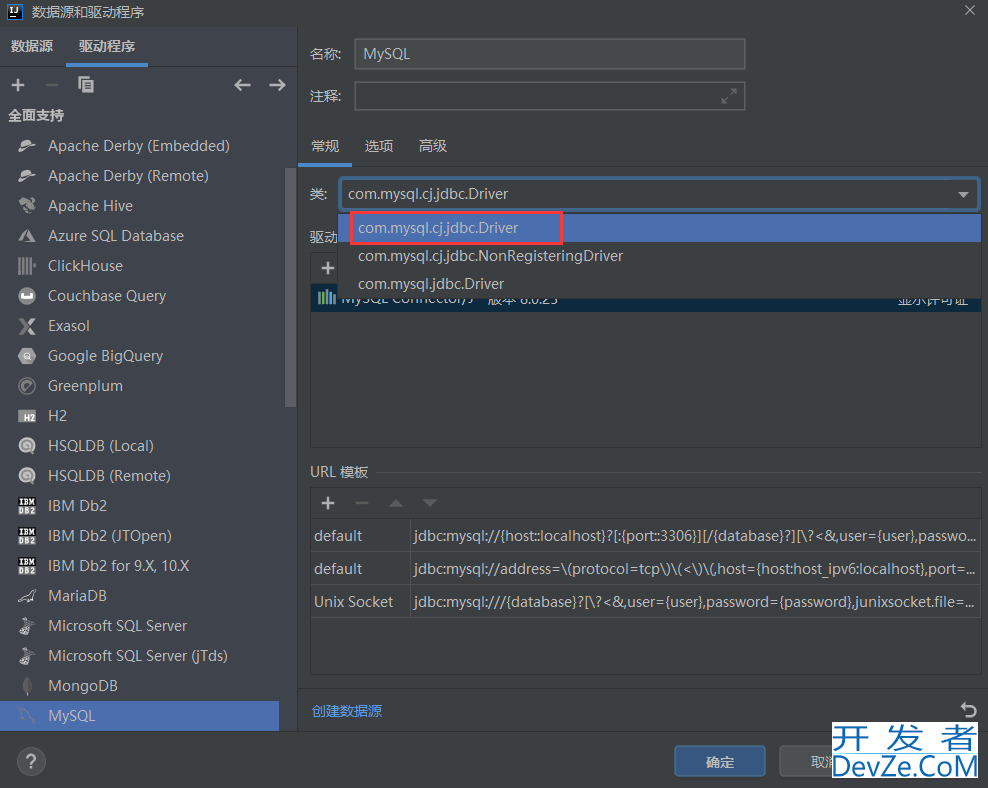This screenshot has width=988, height=788.
Task: Click the MySQL dolphin icon
Action: coord(26,716)
